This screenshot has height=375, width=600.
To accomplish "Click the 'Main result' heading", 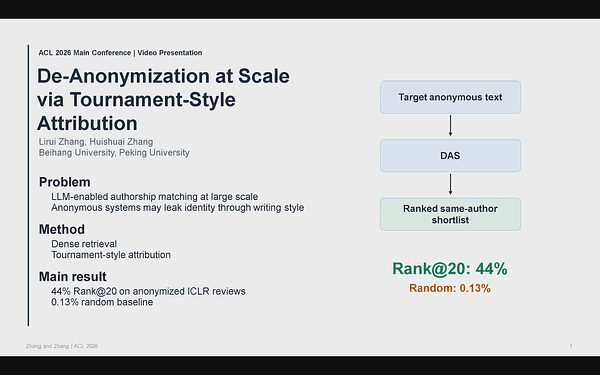I will (73, 277).
